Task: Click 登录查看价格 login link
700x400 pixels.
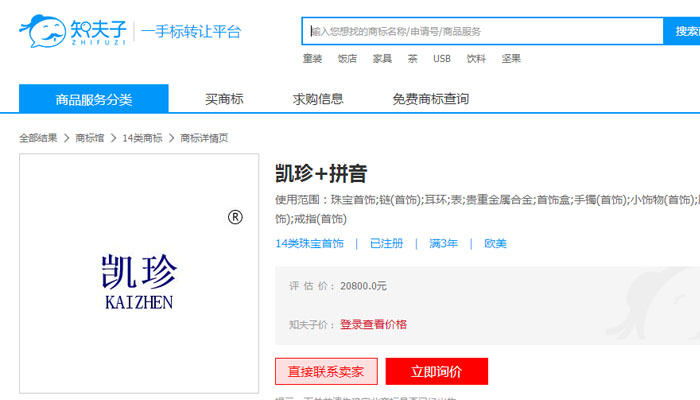Action: click(x=373, y=325)
